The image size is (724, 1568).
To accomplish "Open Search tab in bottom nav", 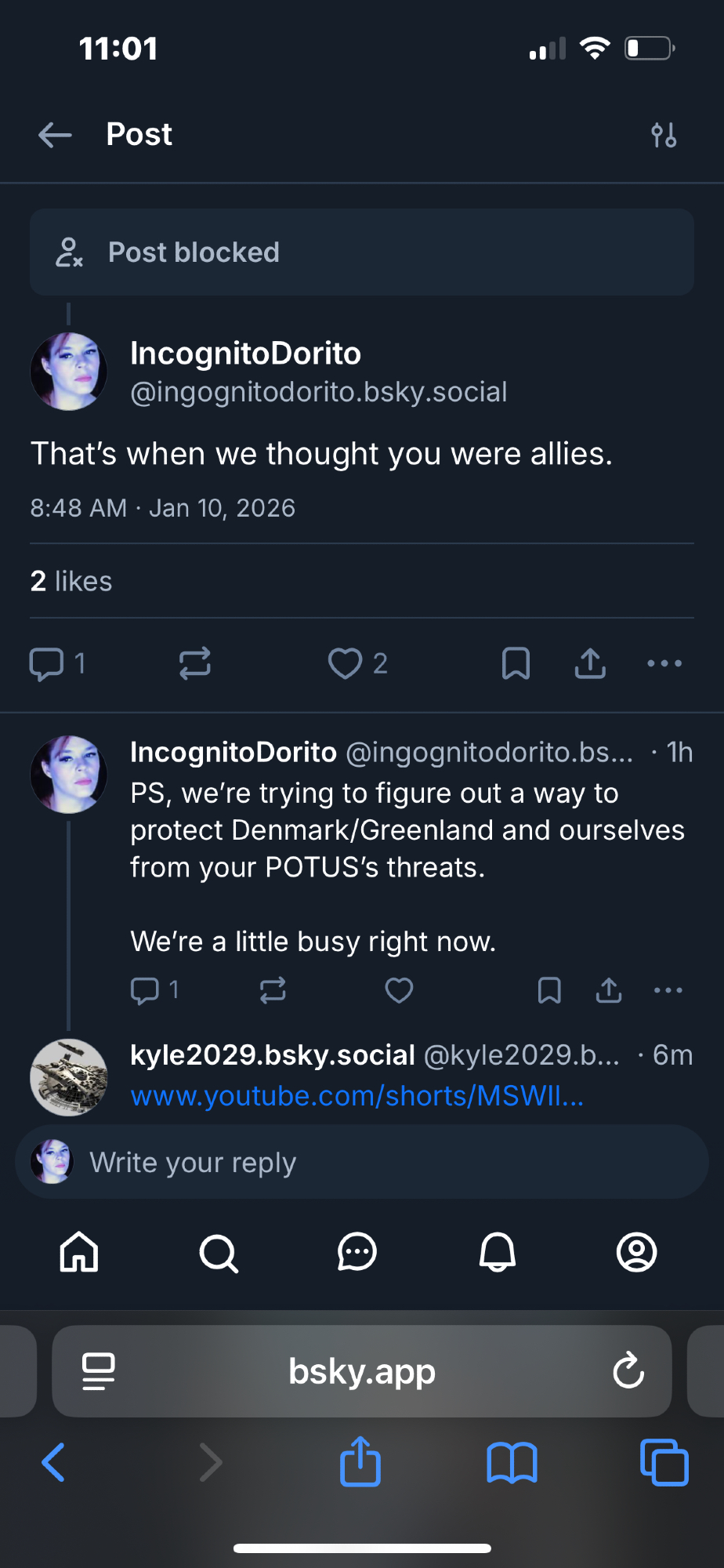I will 219,1252.
